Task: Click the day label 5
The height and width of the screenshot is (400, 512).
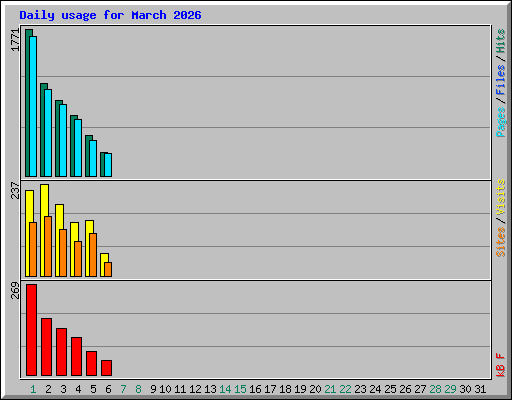Action: 93,389
